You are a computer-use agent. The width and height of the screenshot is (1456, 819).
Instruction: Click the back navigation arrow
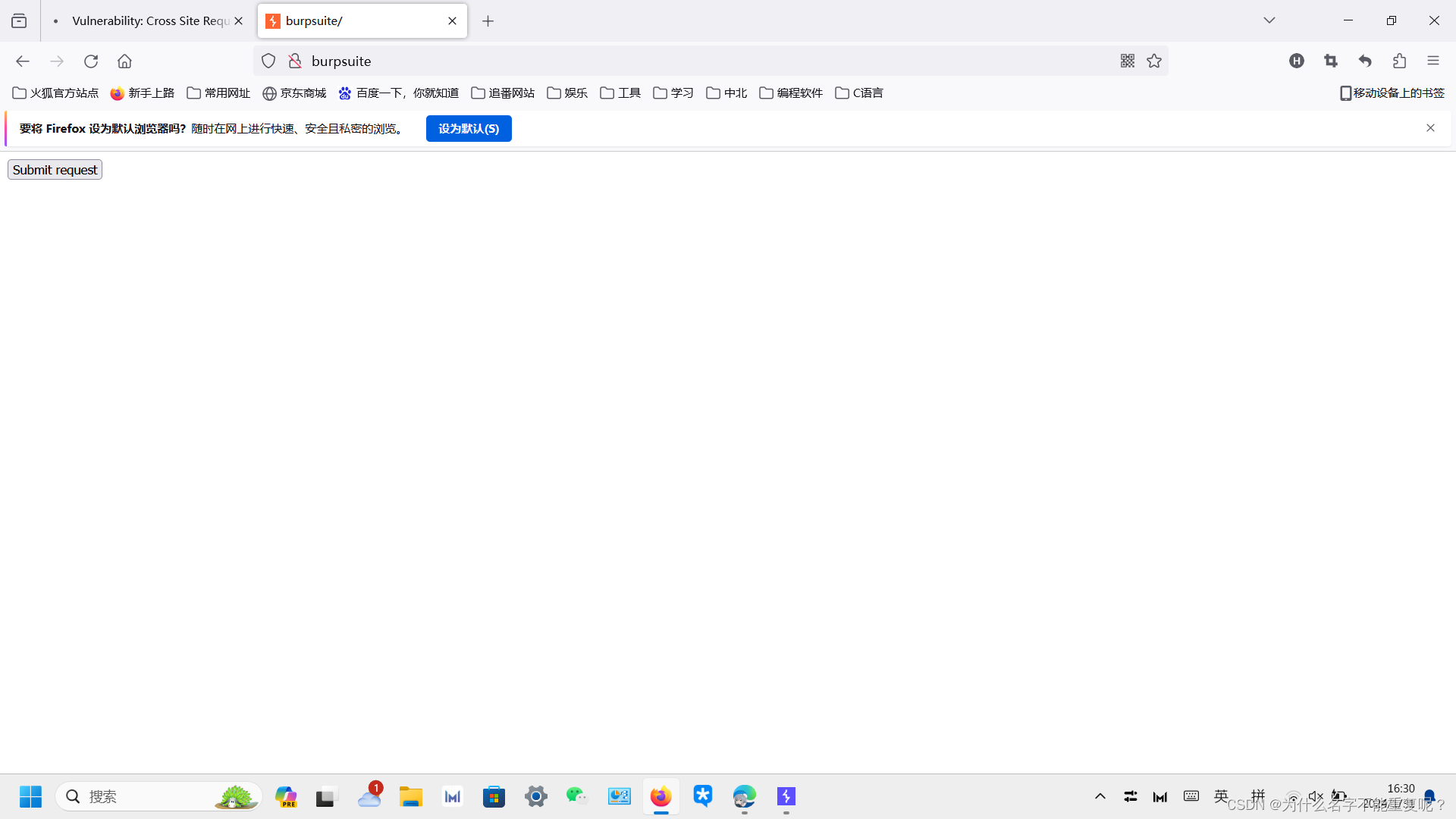pyautogui.click(x=22, y=61)
